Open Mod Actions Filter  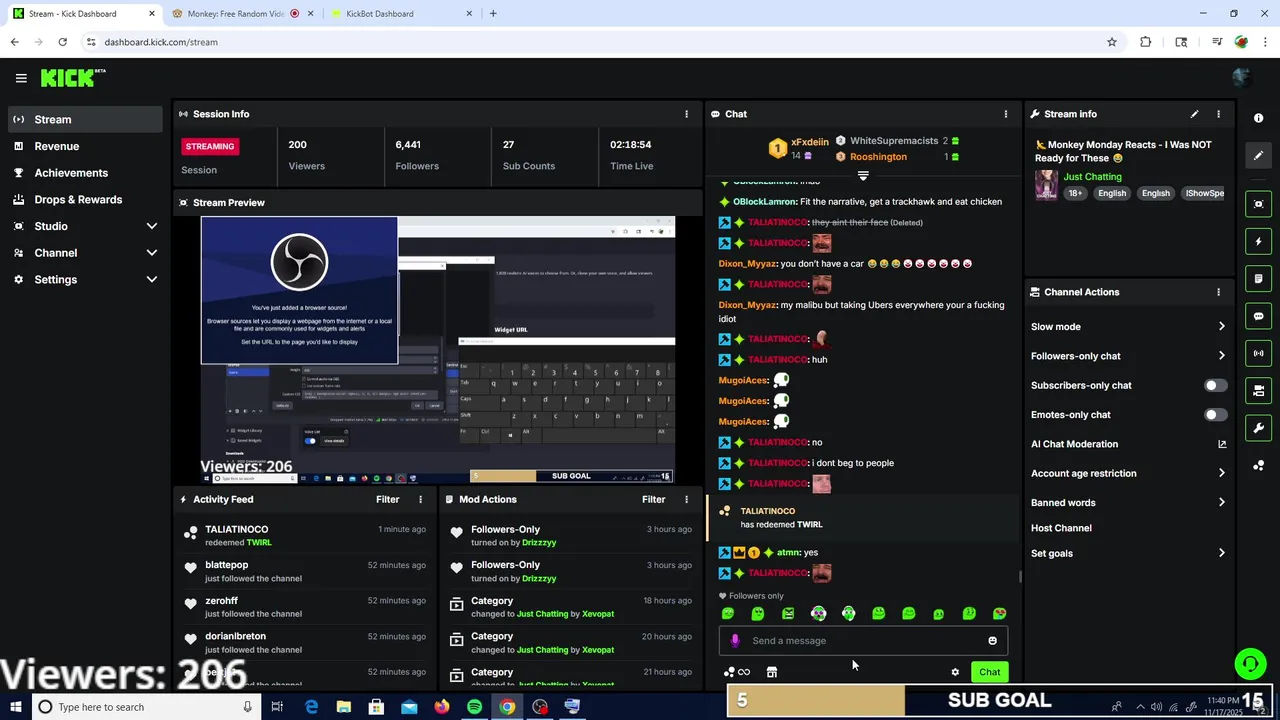(653, 499)
